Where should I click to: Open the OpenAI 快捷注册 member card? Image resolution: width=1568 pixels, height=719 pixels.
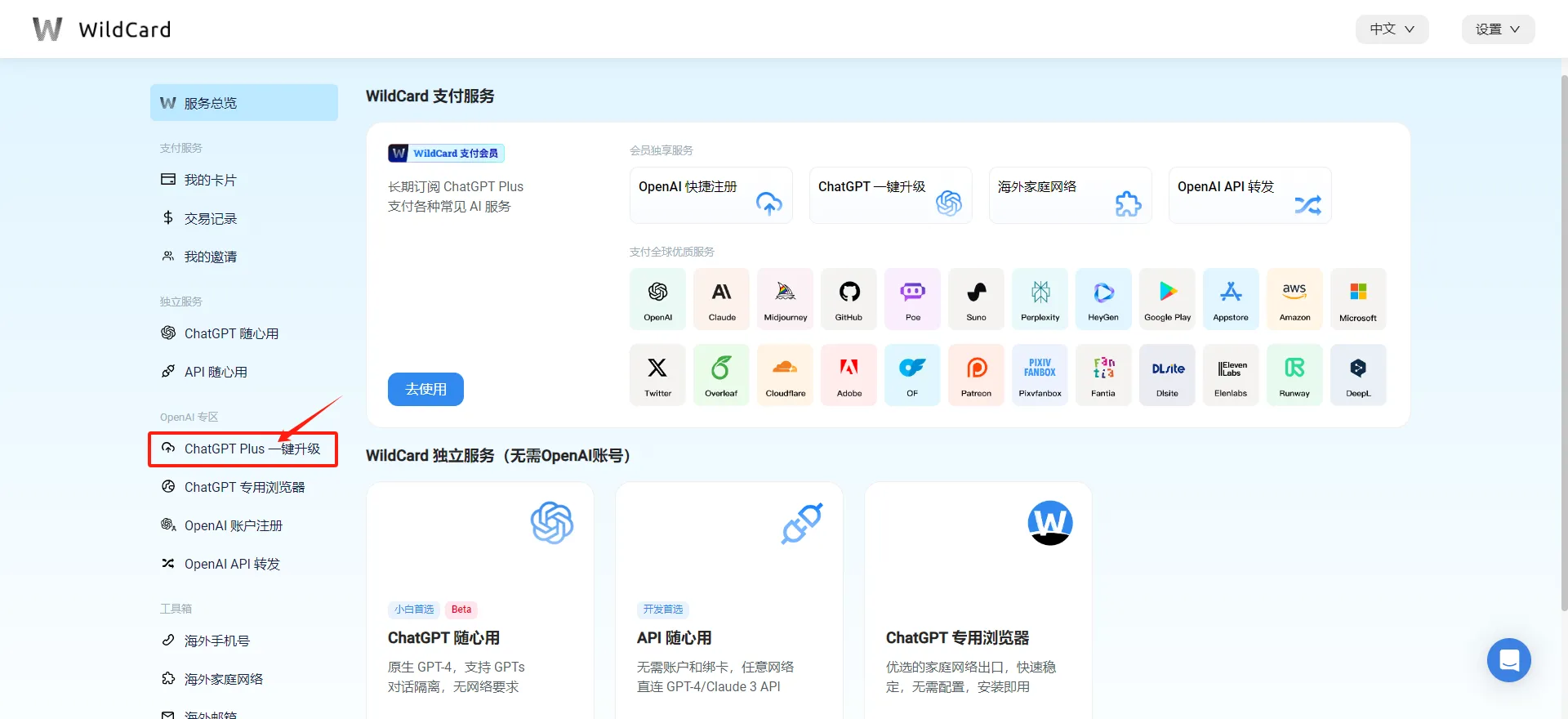pos(710,195)
